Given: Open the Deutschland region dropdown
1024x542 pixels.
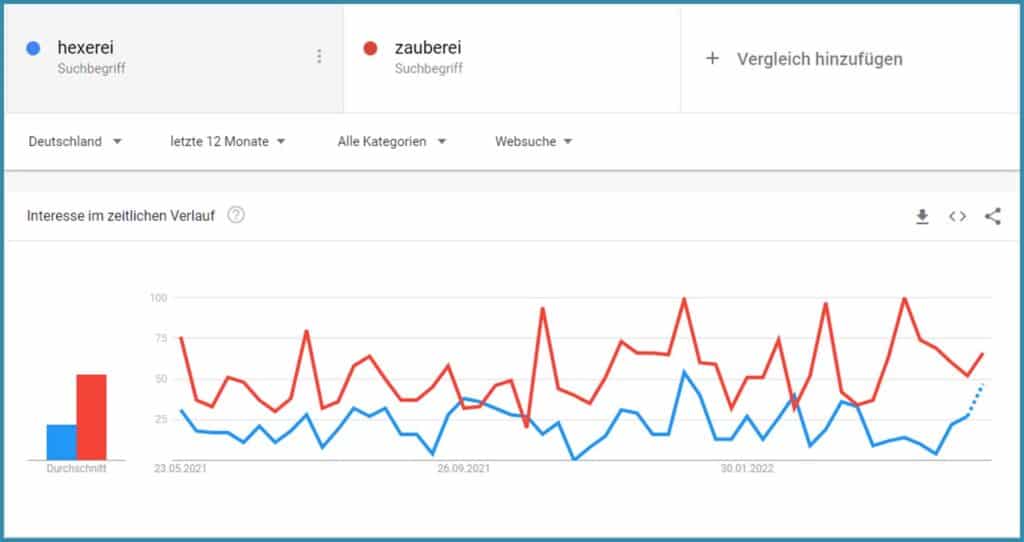Looking at the screenshot, I should pos(75,142).
